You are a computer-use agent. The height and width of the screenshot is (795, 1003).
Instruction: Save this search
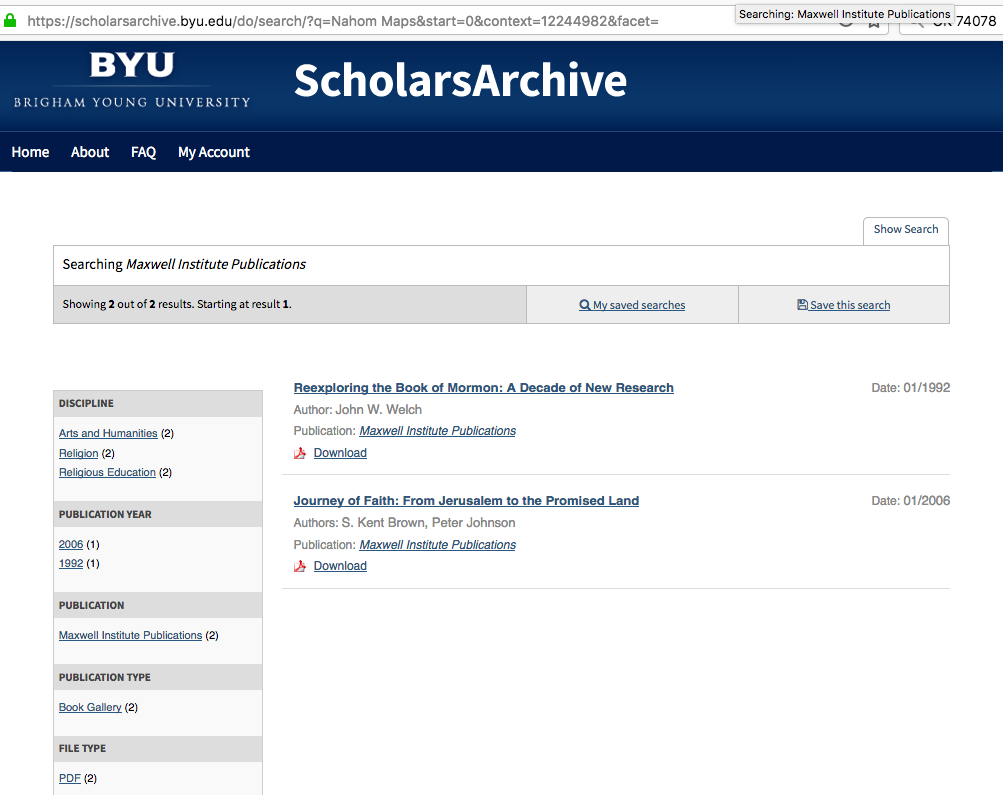pyautogui.click(x=843, y=305)
